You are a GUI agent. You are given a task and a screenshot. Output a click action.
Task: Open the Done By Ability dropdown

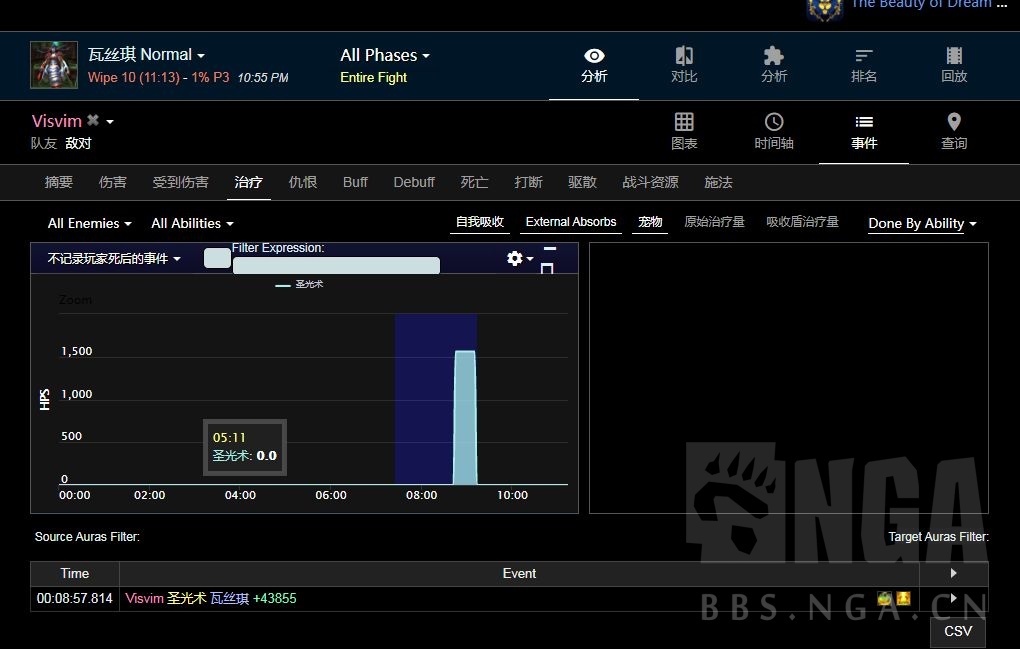coord(922,223)
